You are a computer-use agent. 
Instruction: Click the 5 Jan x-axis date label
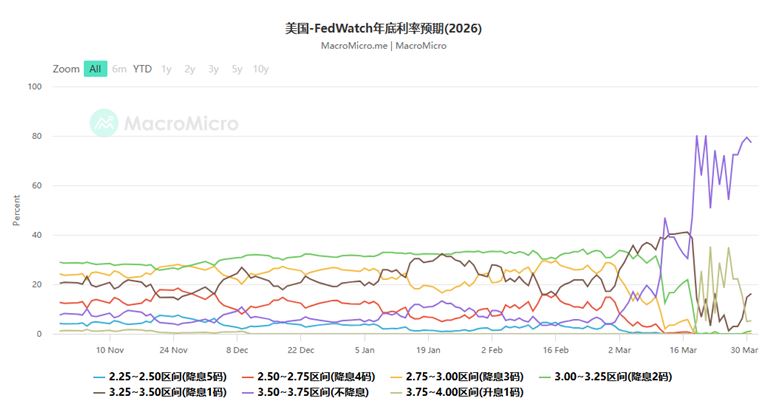pos(365,351)
